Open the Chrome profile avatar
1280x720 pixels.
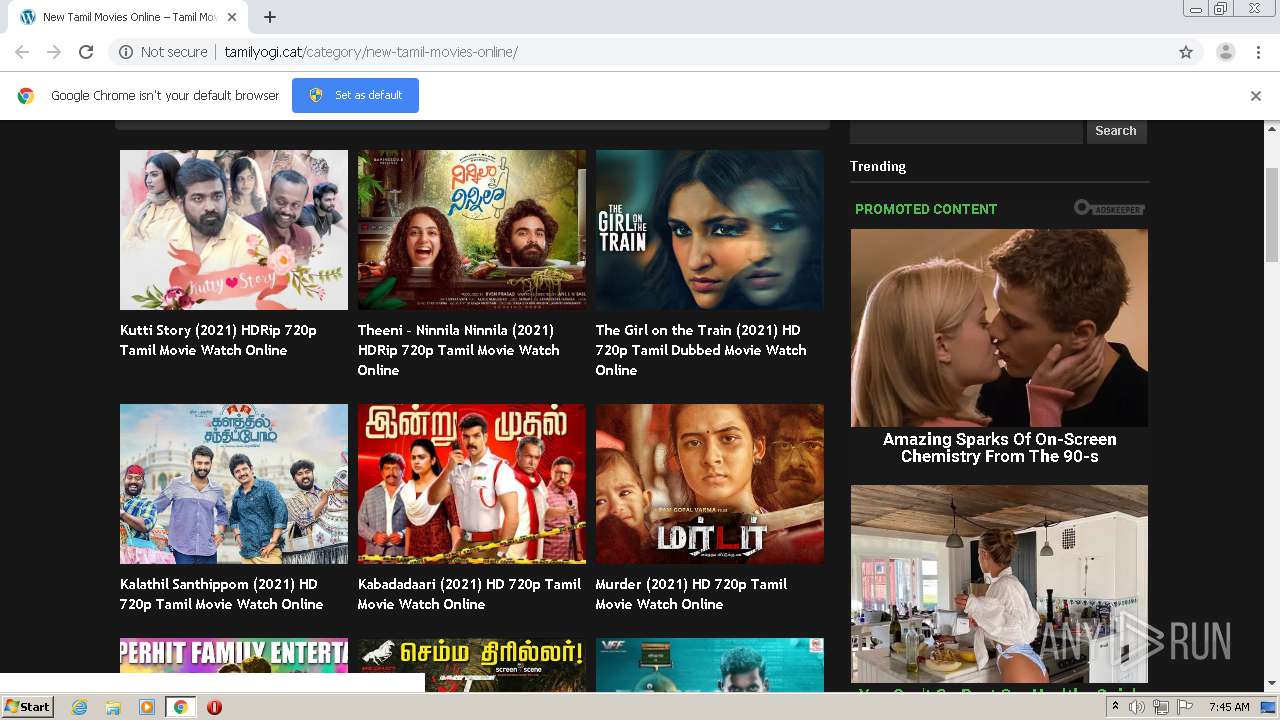1225,52
